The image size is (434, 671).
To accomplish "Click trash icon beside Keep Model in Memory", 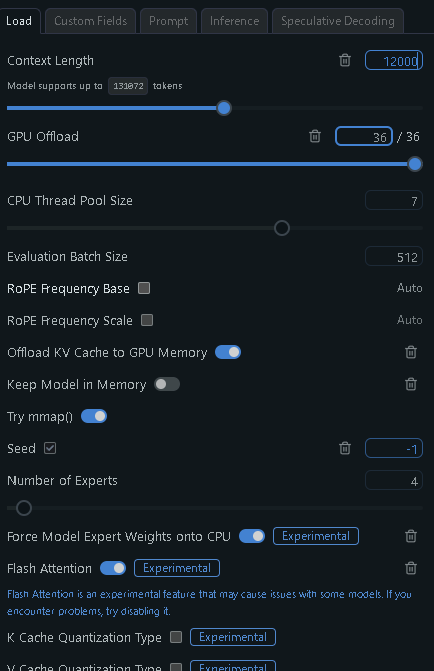I will click(411, 384).
